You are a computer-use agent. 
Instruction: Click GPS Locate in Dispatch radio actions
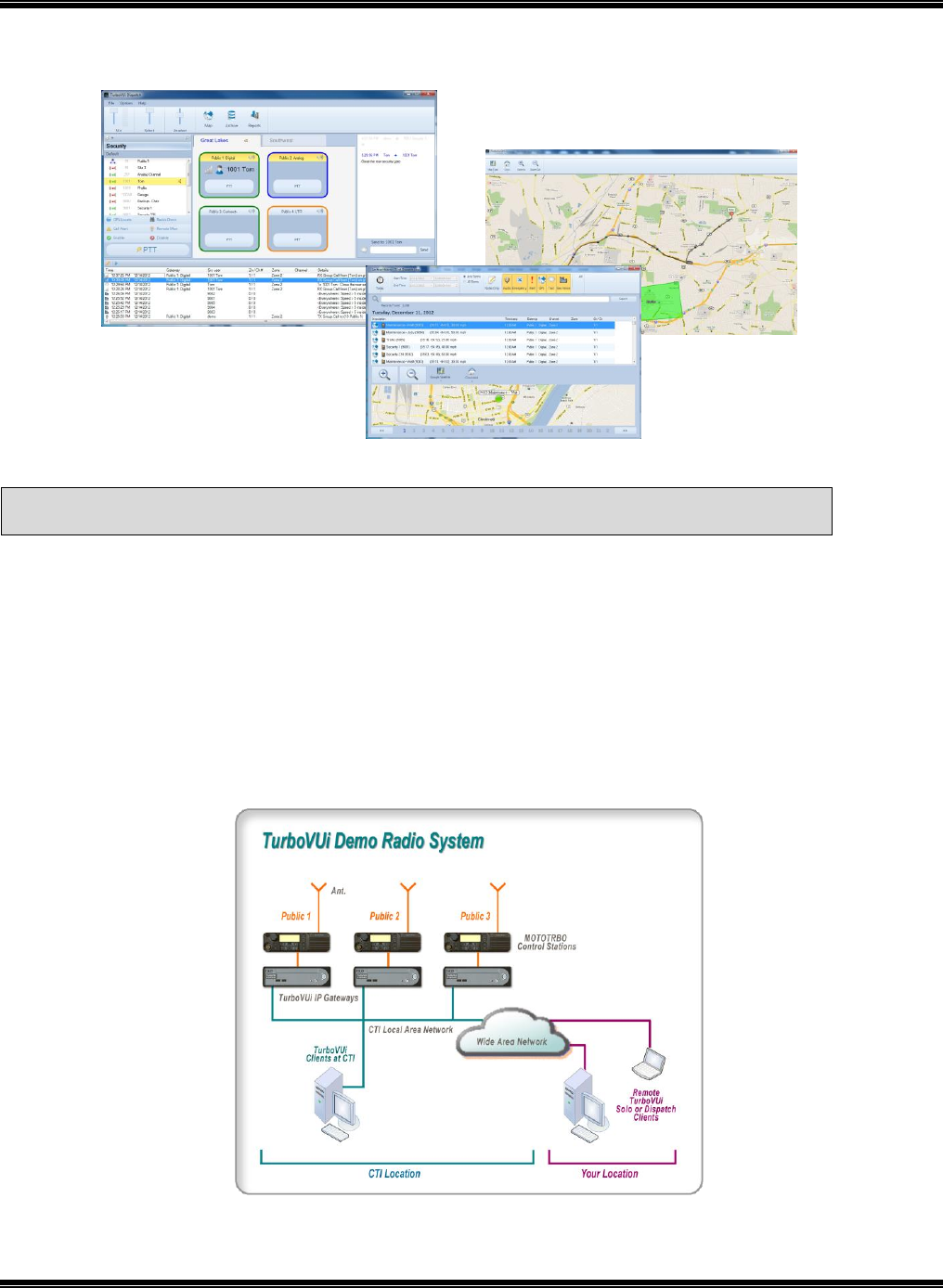tap(119, 220)
